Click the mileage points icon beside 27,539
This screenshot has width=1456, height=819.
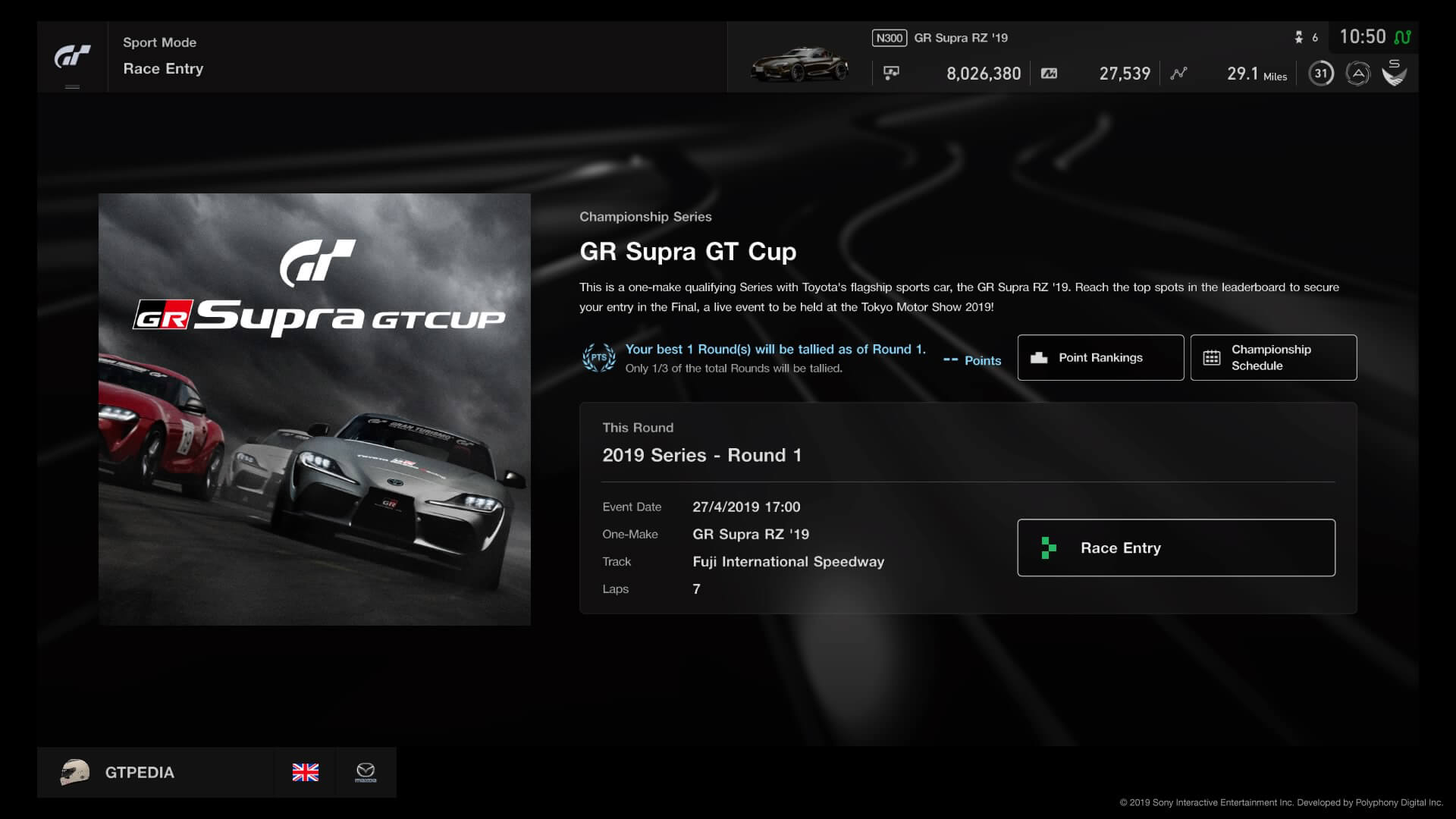(x=1049, y=74)
